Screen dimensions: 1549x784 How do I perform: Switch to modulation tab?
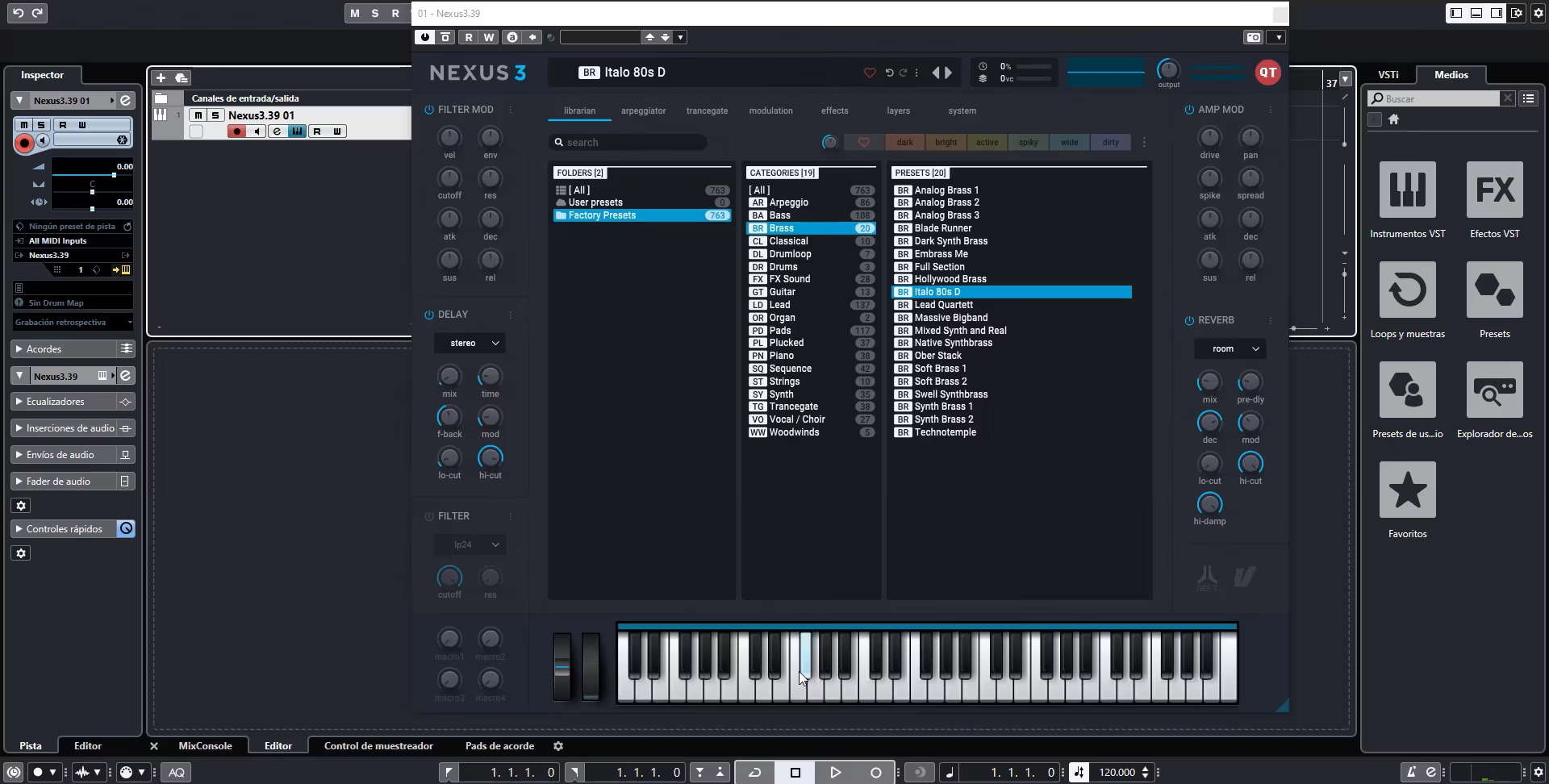[x=770, y=111]
